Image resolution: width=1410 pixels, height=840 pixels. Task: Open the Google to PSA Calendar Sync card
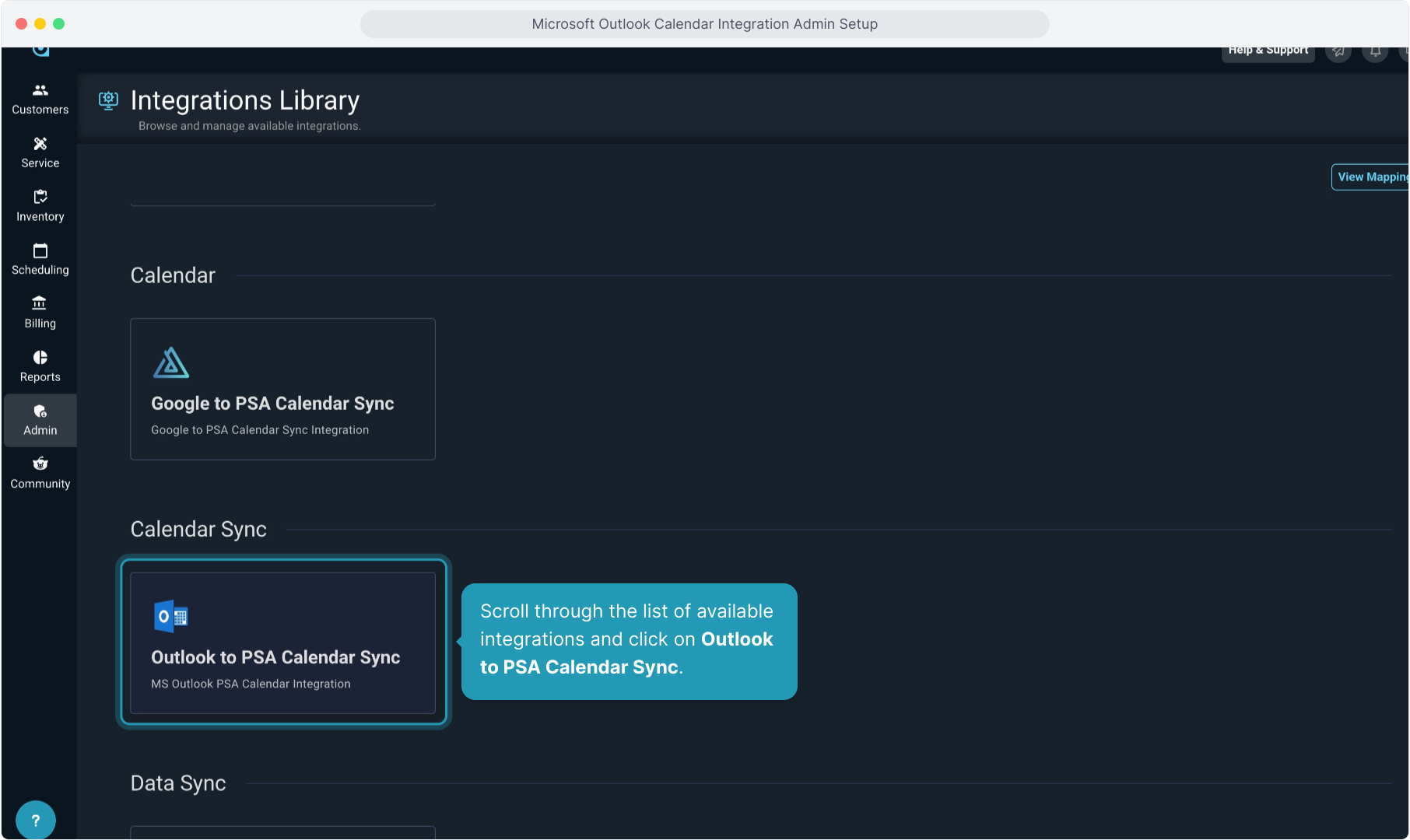pos(282,389)
